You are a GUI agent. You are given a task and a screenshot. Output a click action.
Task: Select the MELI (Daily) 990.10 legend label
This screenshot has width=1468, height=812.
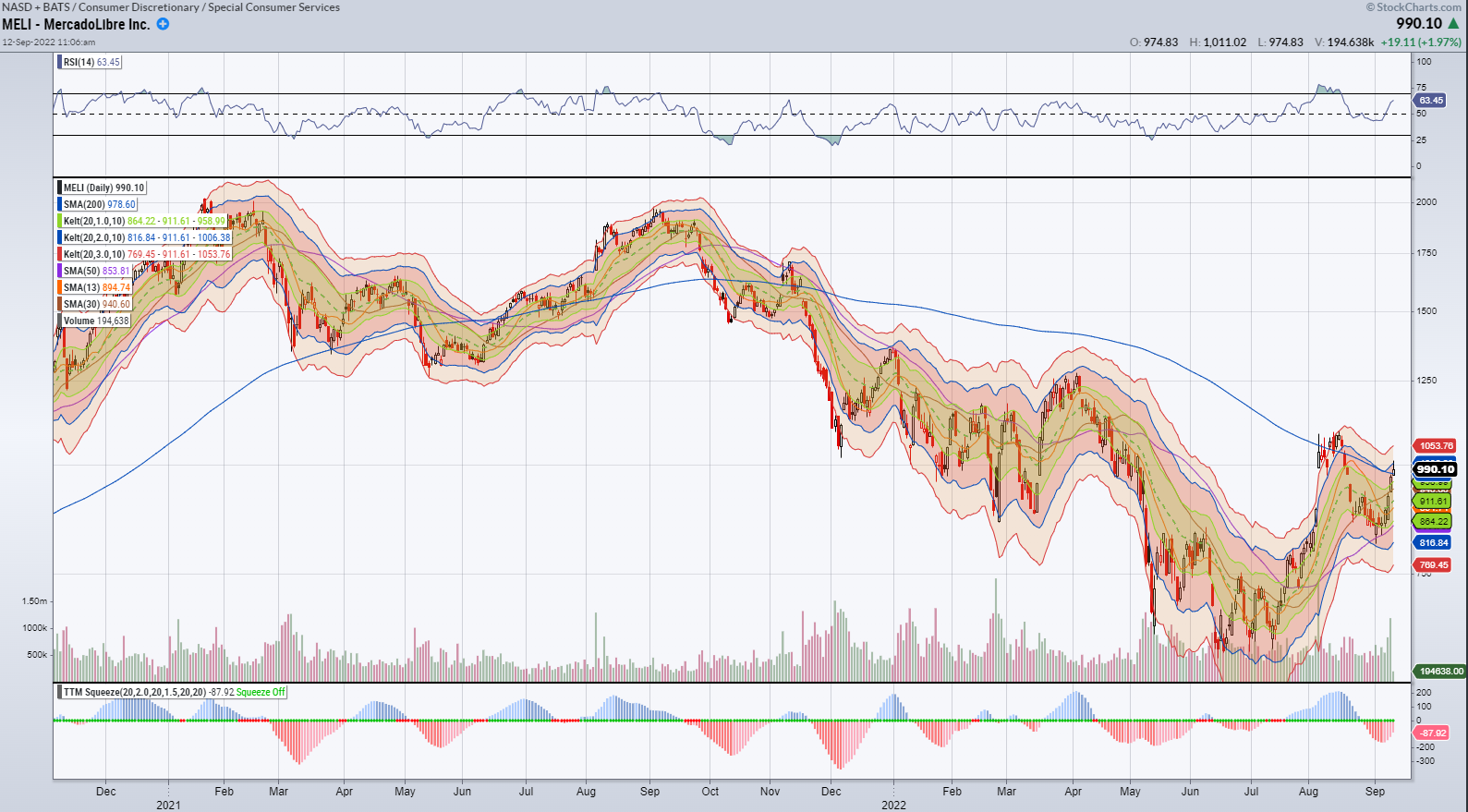tap(103, 188)
